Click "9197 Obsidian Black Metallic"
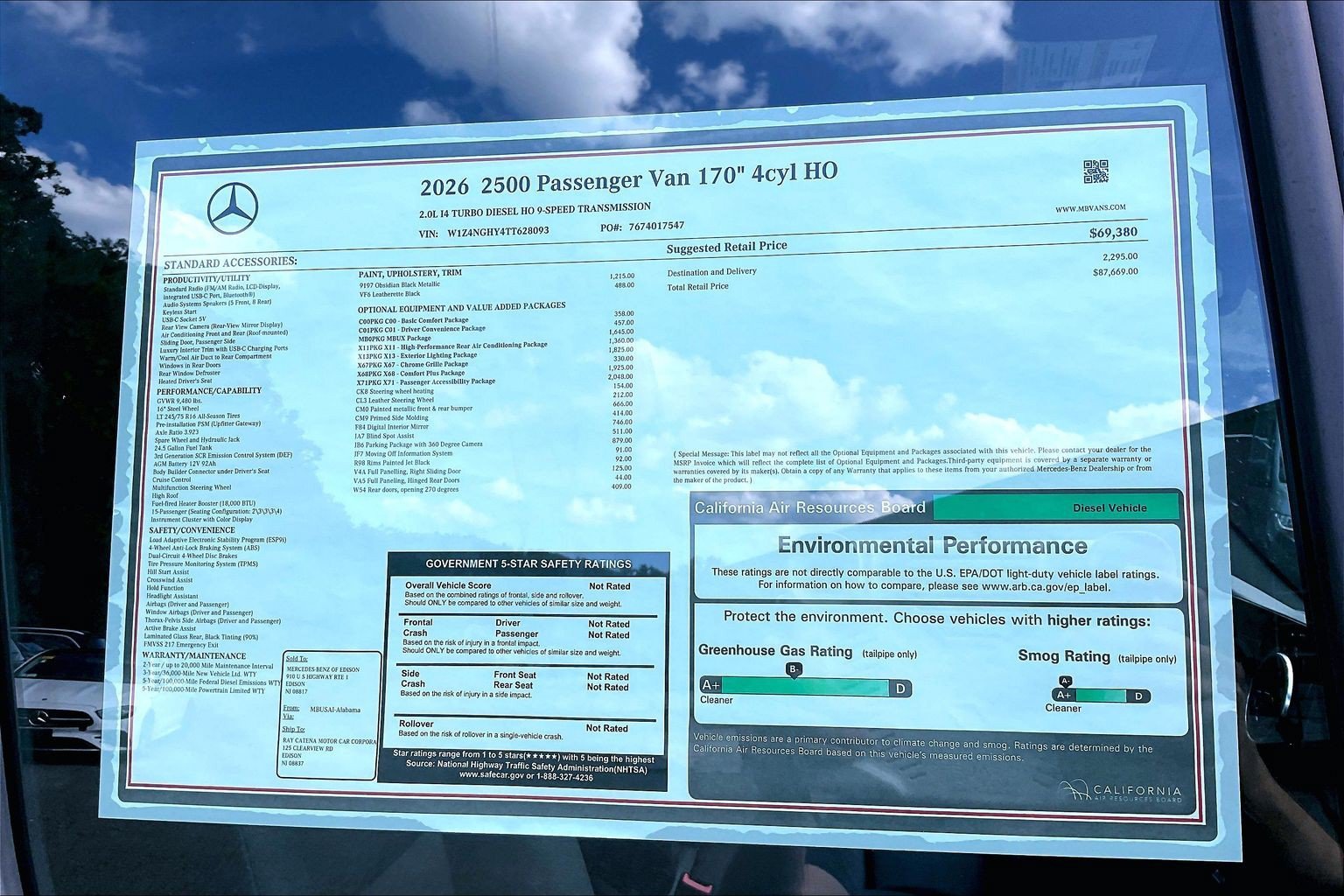 click(x=399, y=285)
